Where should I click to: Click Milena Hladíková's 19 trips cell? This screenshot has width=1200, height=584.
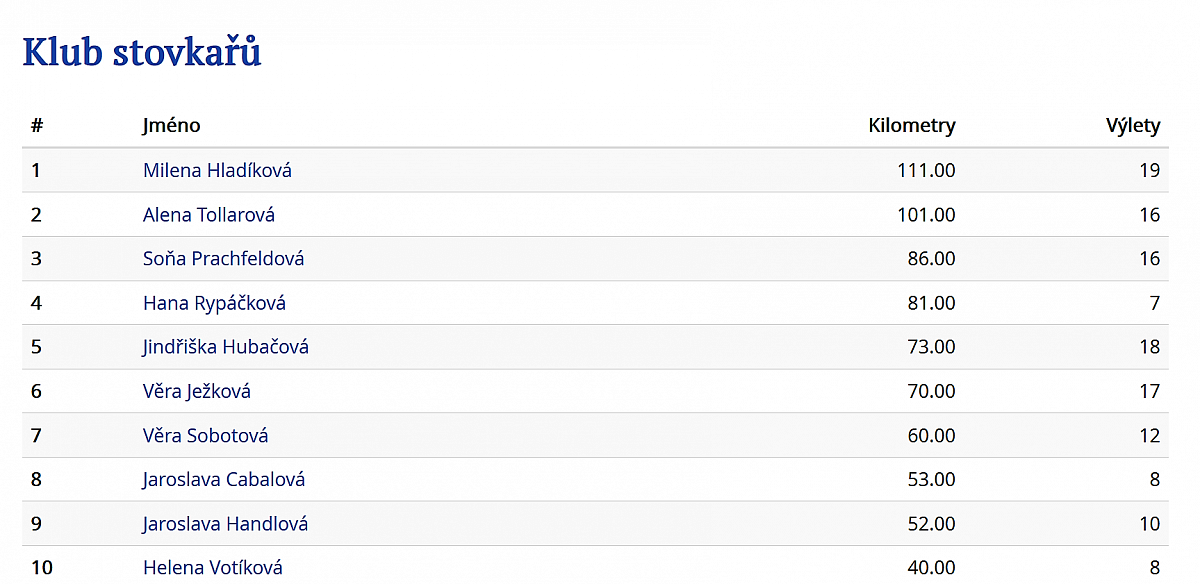[1149, 171]
